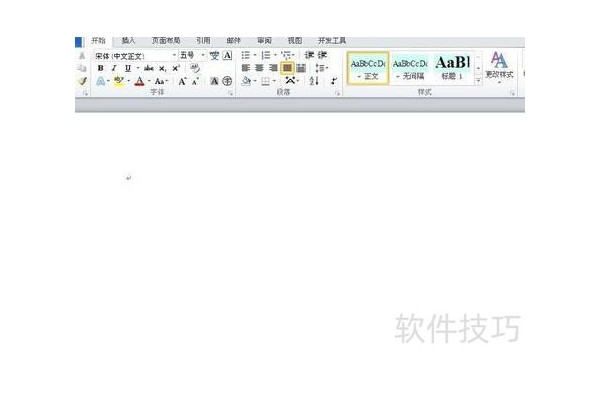Click Shrink Font icon
Viewport: 600px width, 400px height.
tap(195, 81)
